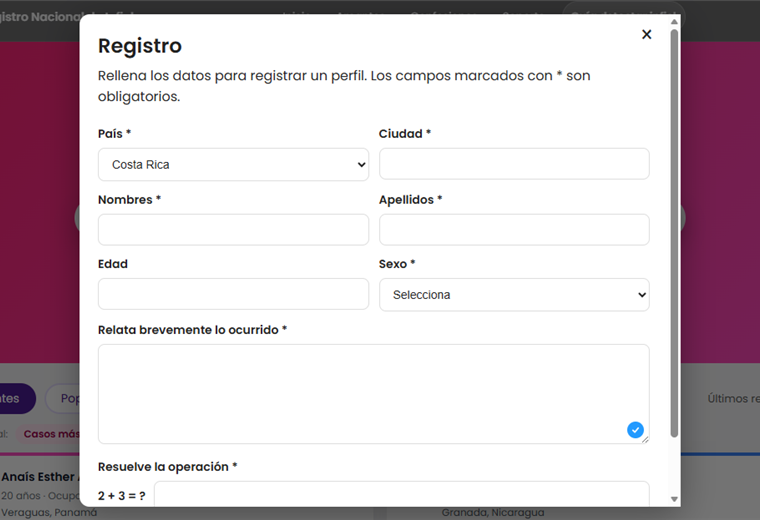Expand the Sexo dropdown

coord(514,295)
